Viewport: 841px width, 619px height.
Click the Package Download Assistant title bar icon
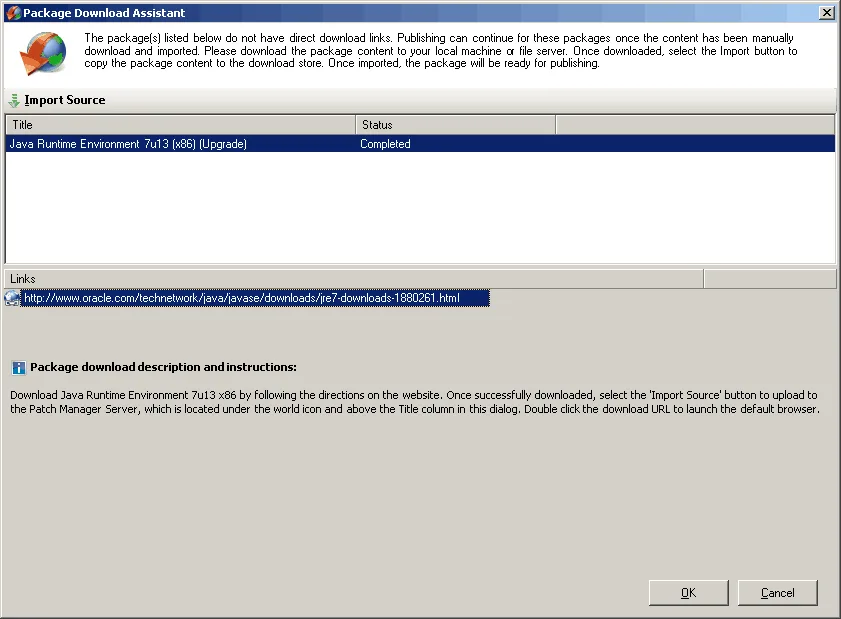tap(13, 13)
